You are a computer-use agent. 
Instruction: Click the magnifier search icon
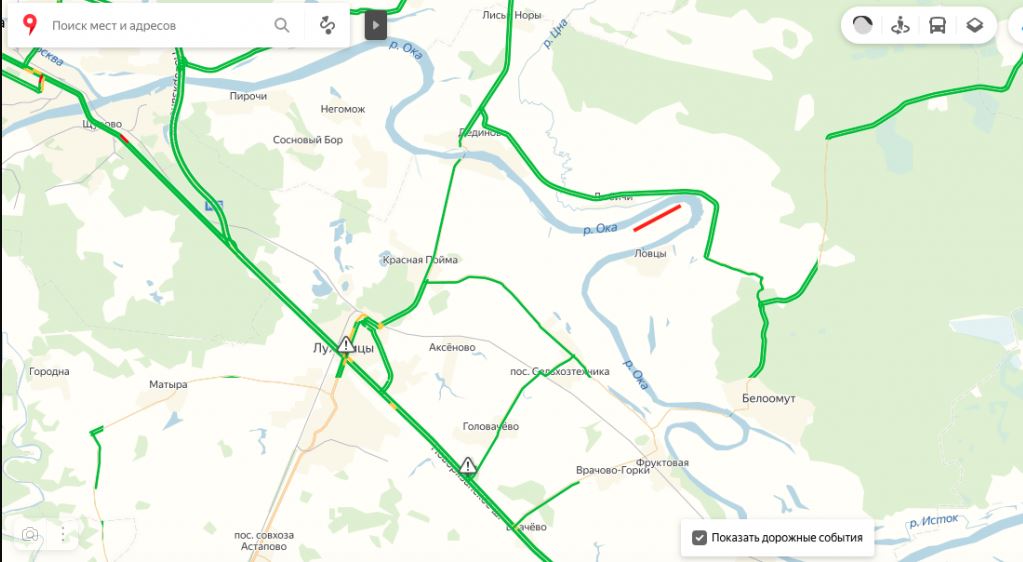pos(282,25)
